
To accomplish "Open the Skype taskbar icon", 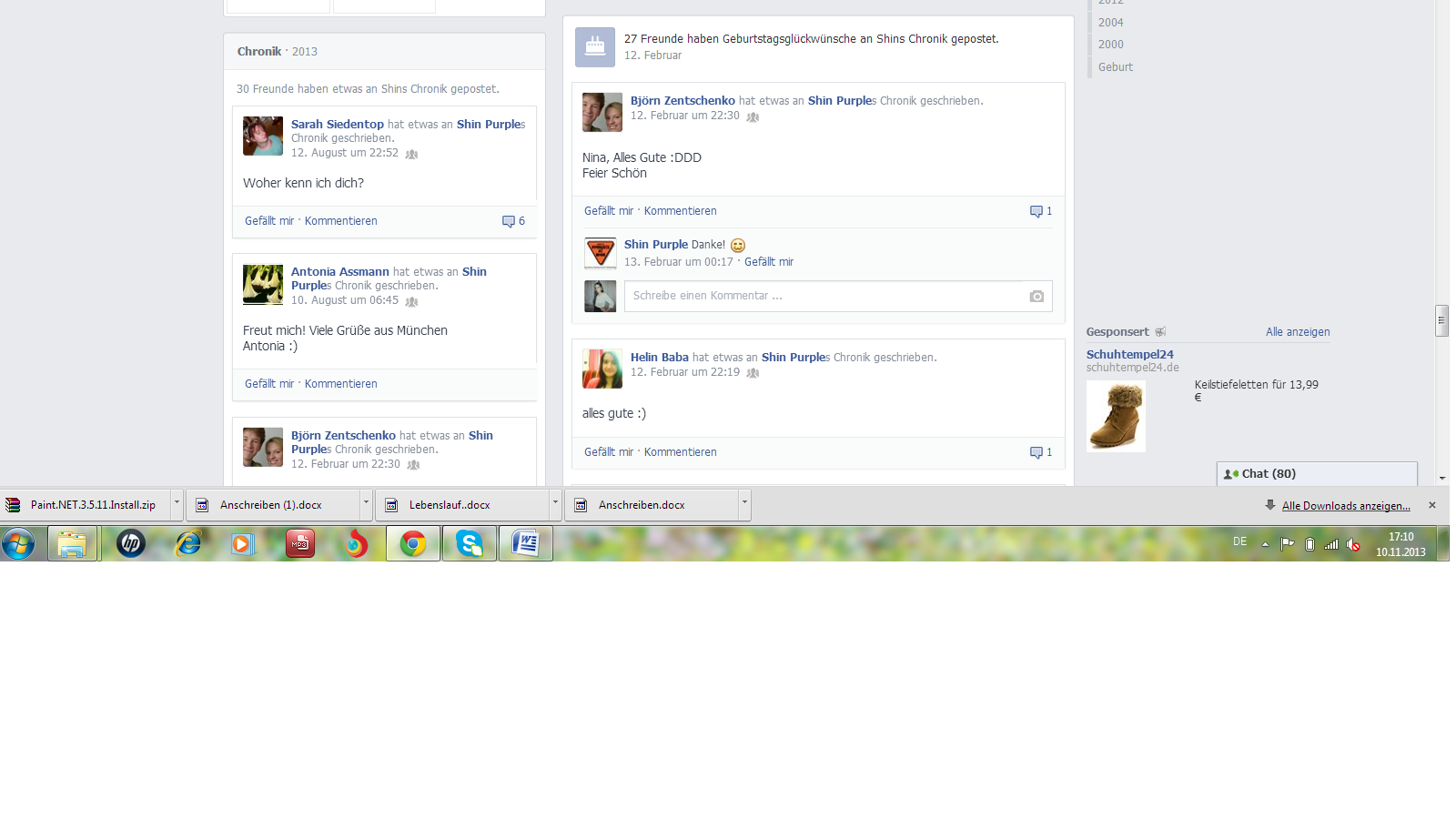I will (x=470, y=544).
